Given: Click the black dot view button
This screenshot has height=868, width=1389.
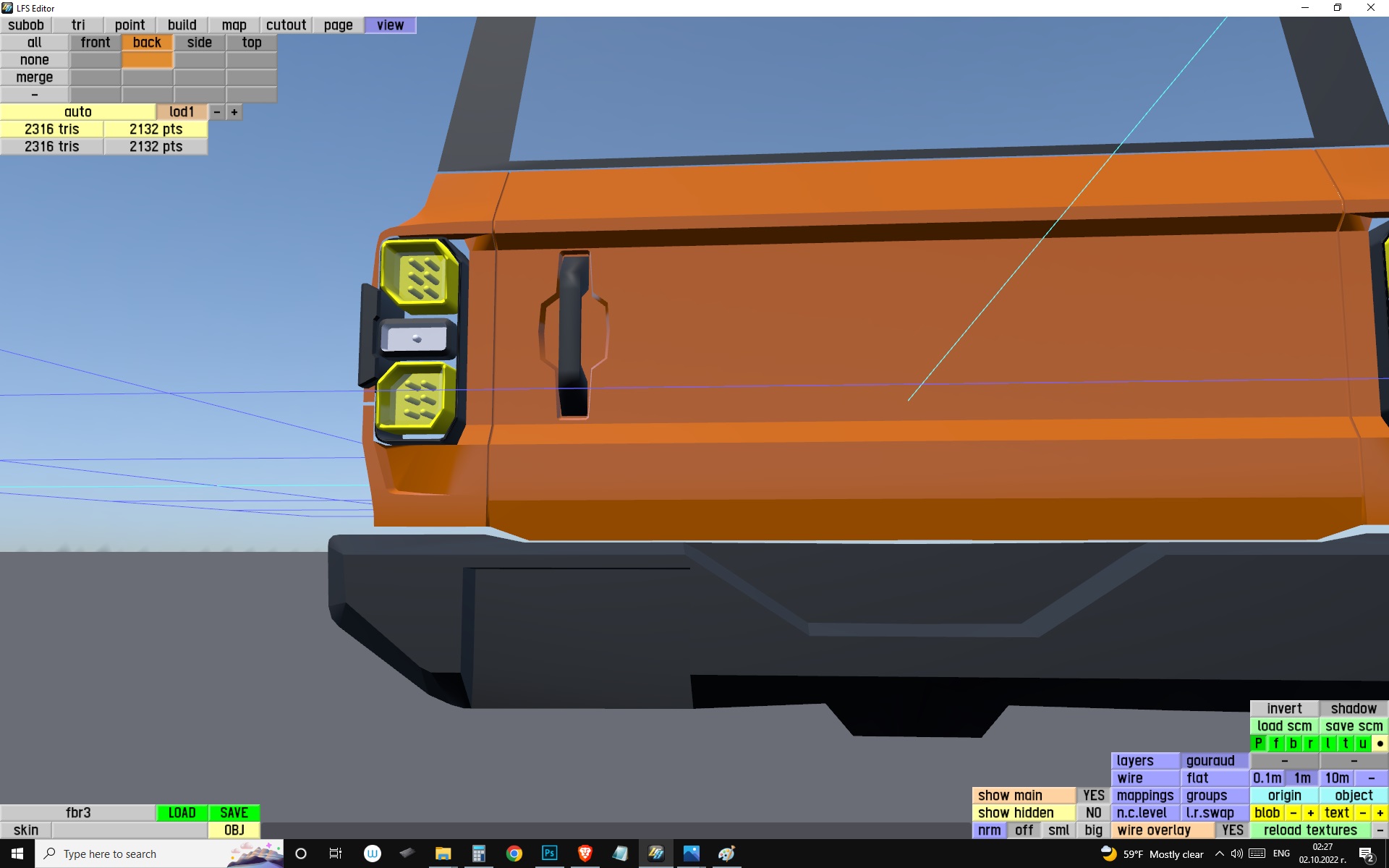Looking at the screenshot, I should [1380, 744].
